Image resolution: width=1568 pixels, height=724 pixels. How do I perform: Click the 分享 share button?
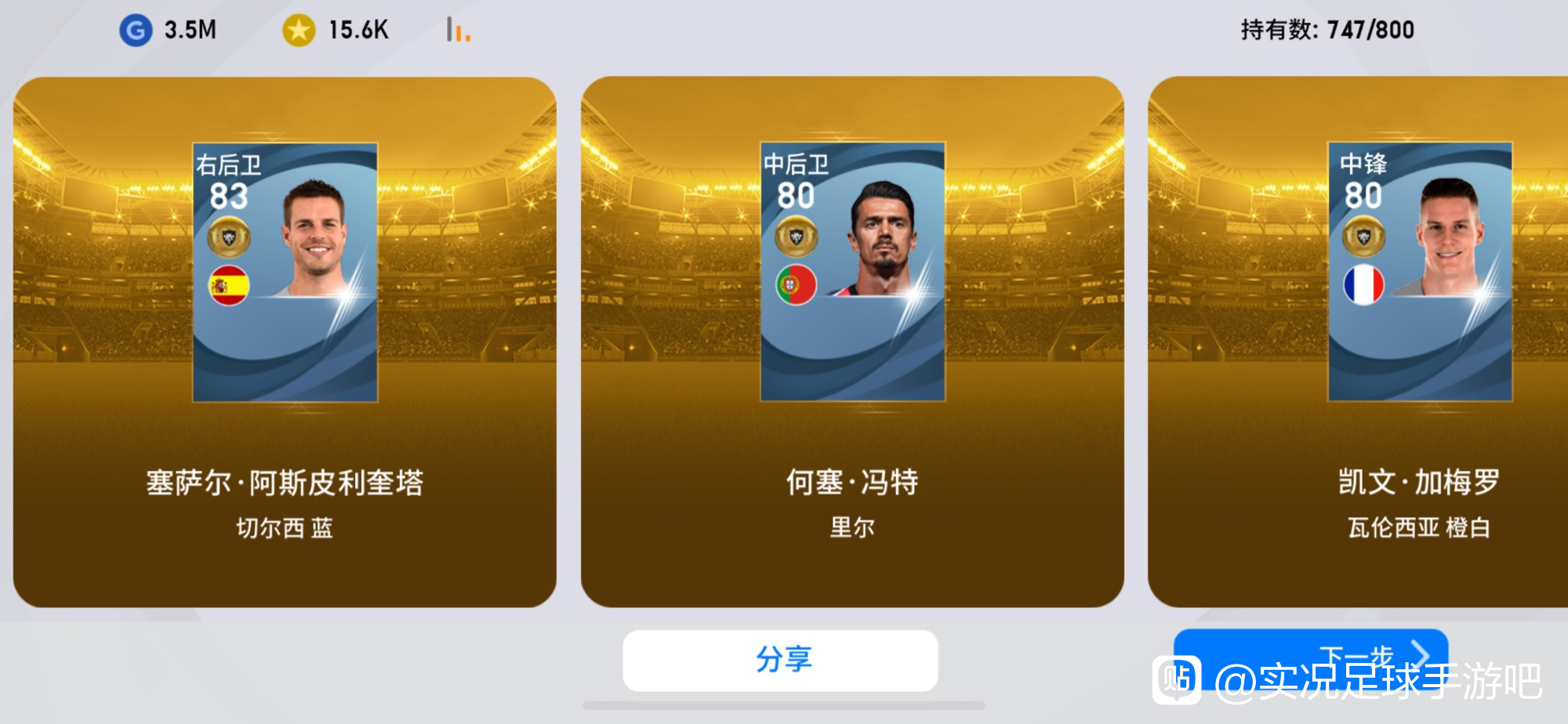click(x=780, y=661)
